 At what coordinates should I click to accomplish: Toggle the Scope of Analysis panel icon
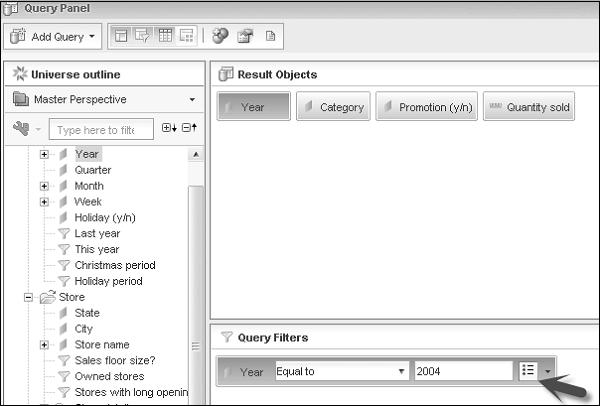pos(186,36)
